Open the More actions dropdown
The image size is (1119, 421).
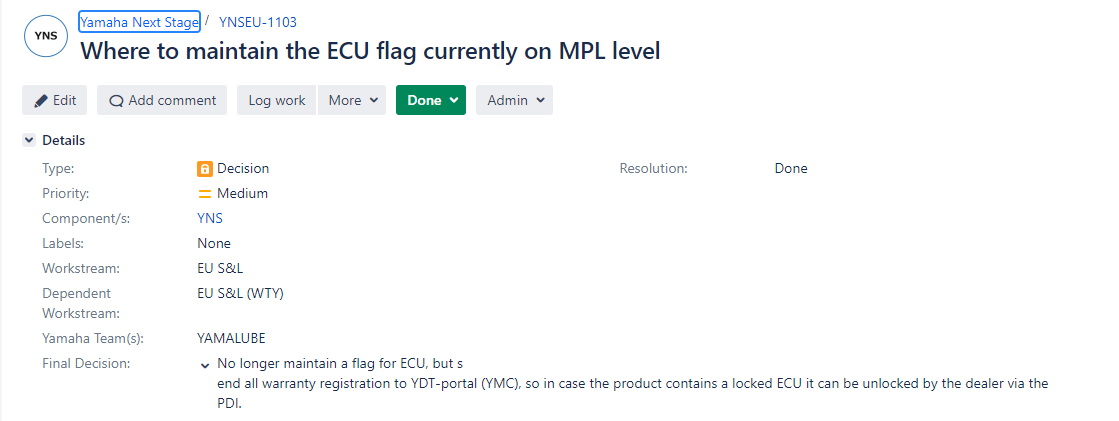point(352,101)
